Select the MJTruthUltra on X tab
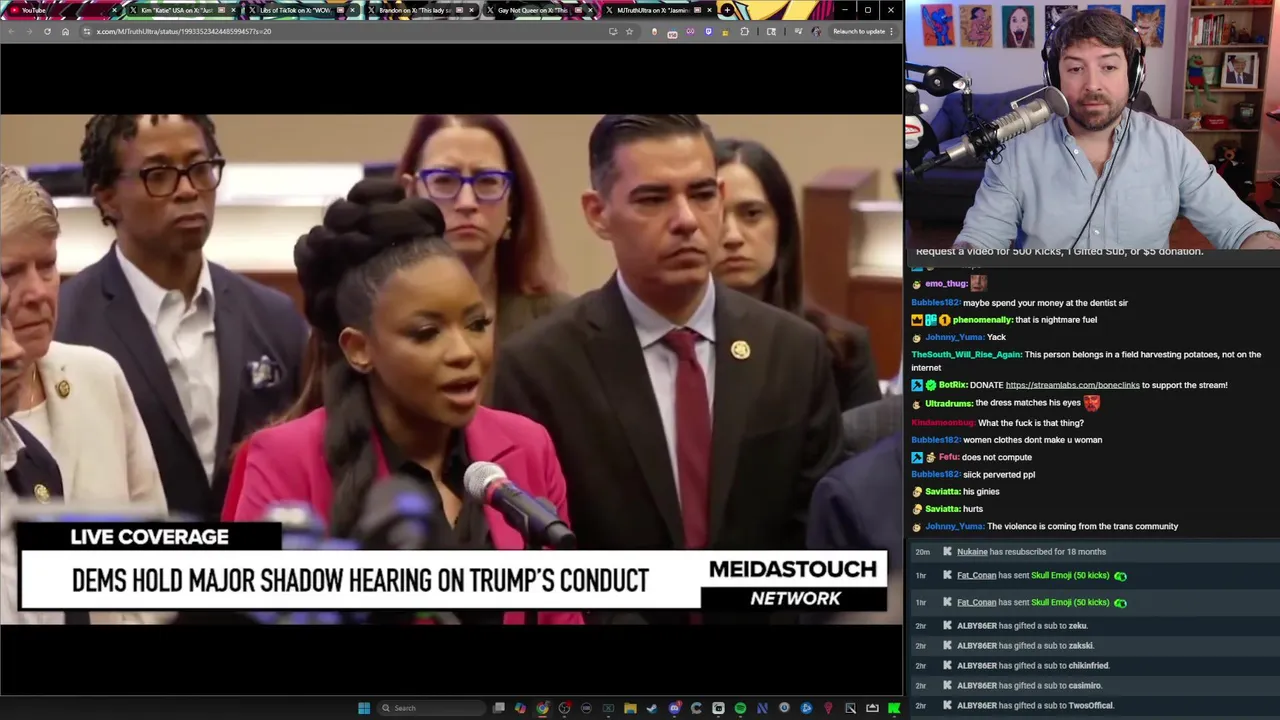This screenshot has height=720, width=1280. tap(656, 10)
